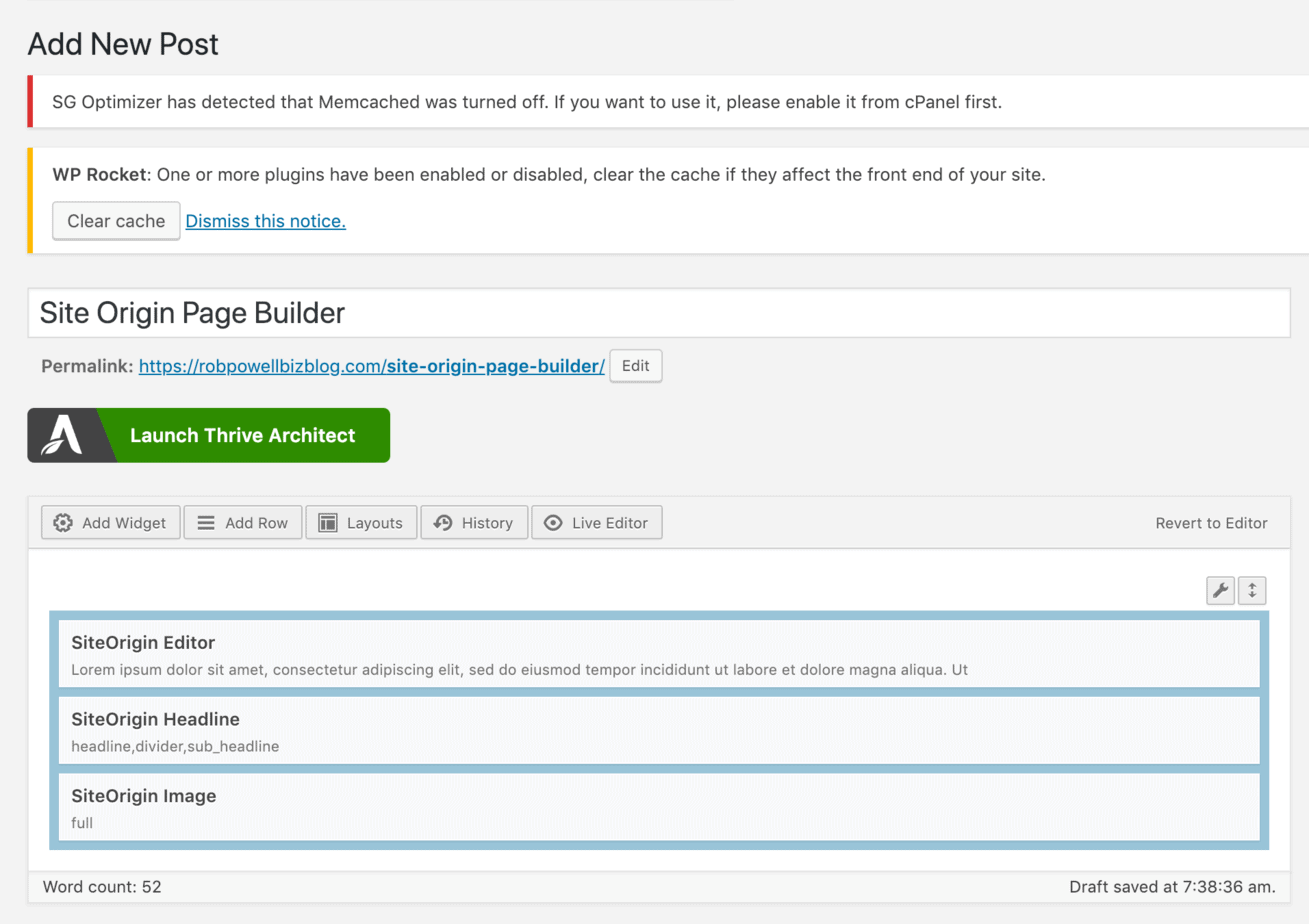1309x924 pixels.
Task: Open the SiteOrigin Headline widget
Action: [655, 732]
